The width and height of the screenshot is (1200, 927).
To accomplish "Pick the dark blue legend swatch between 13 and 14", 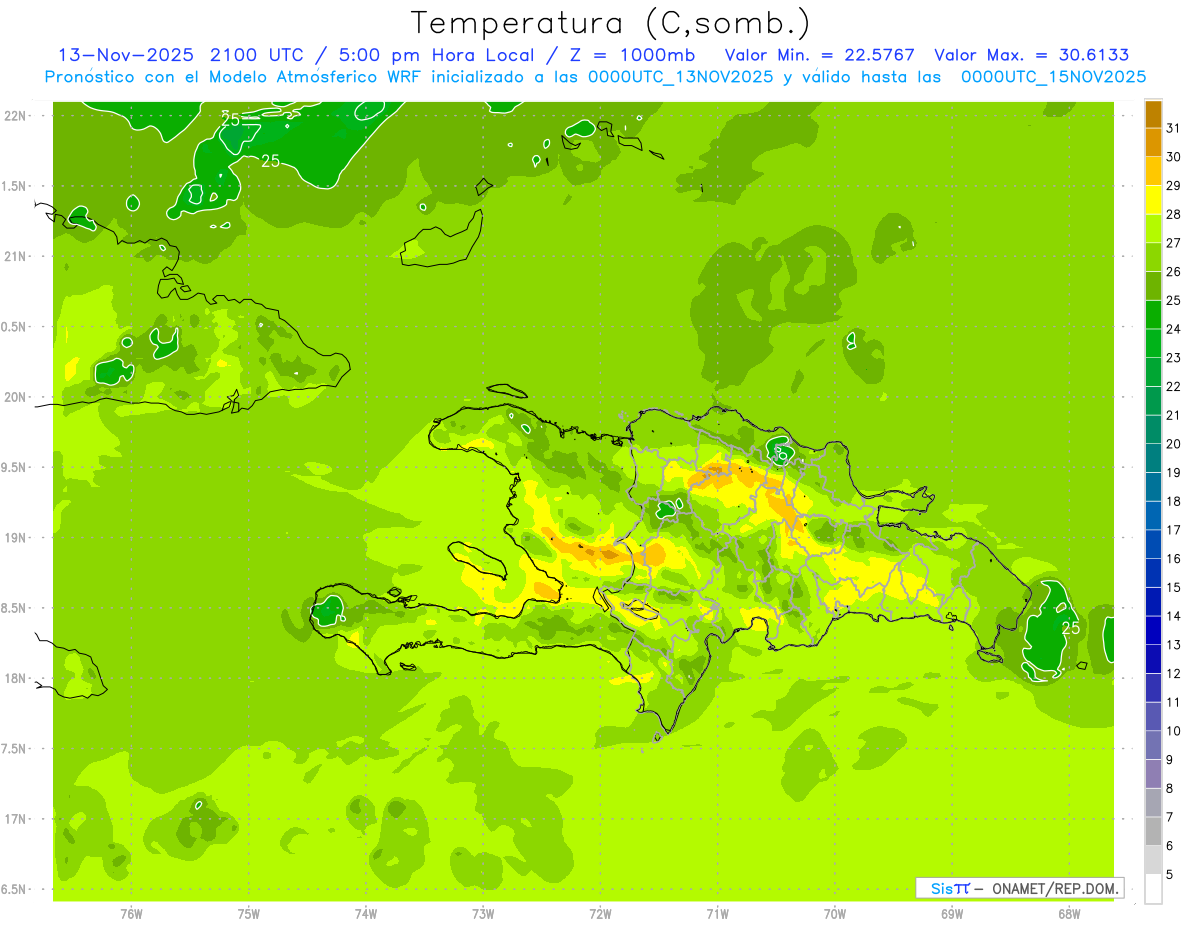I will click(1154, 630).
